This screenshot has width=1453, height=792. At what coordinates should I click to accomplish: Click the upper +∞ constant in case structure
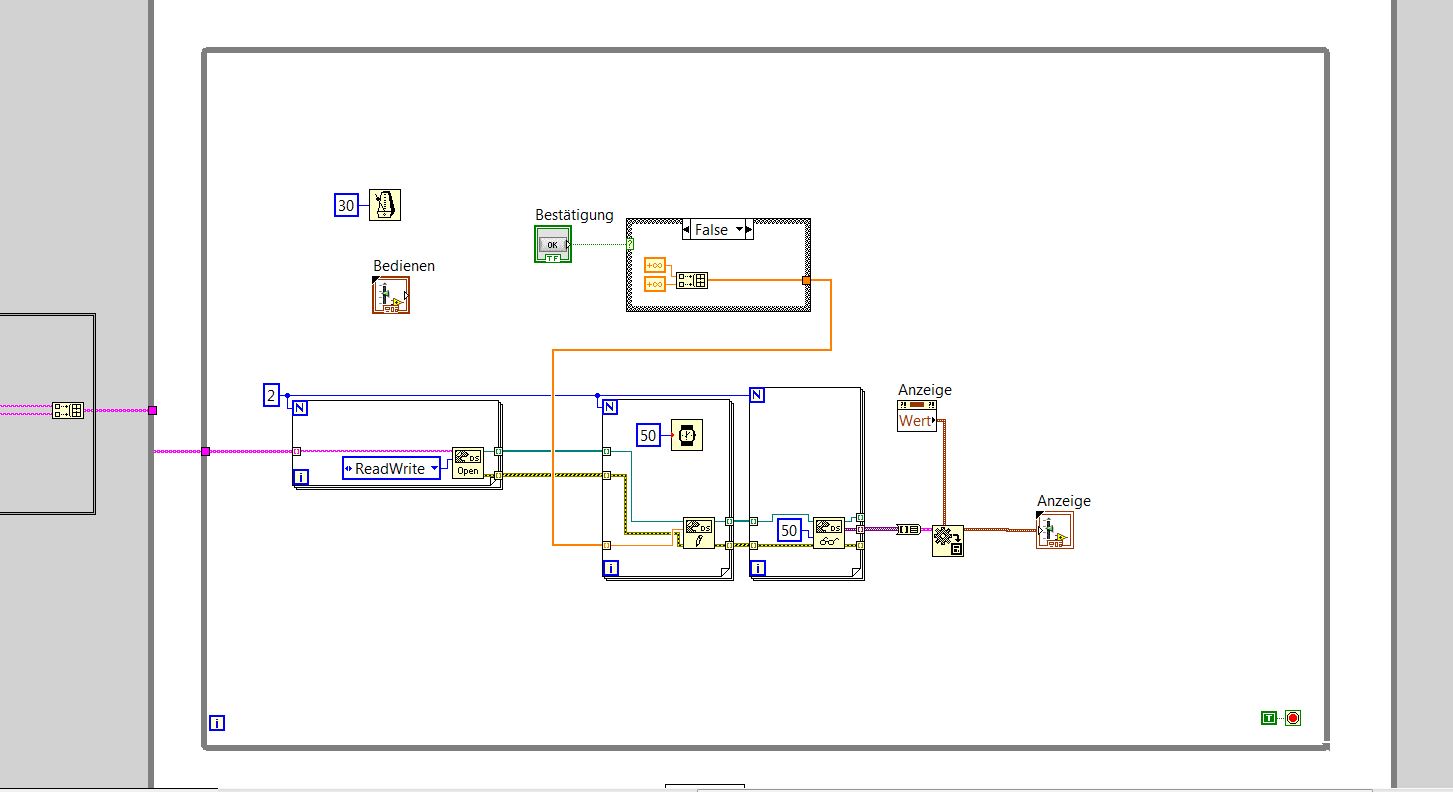[655, 265]
